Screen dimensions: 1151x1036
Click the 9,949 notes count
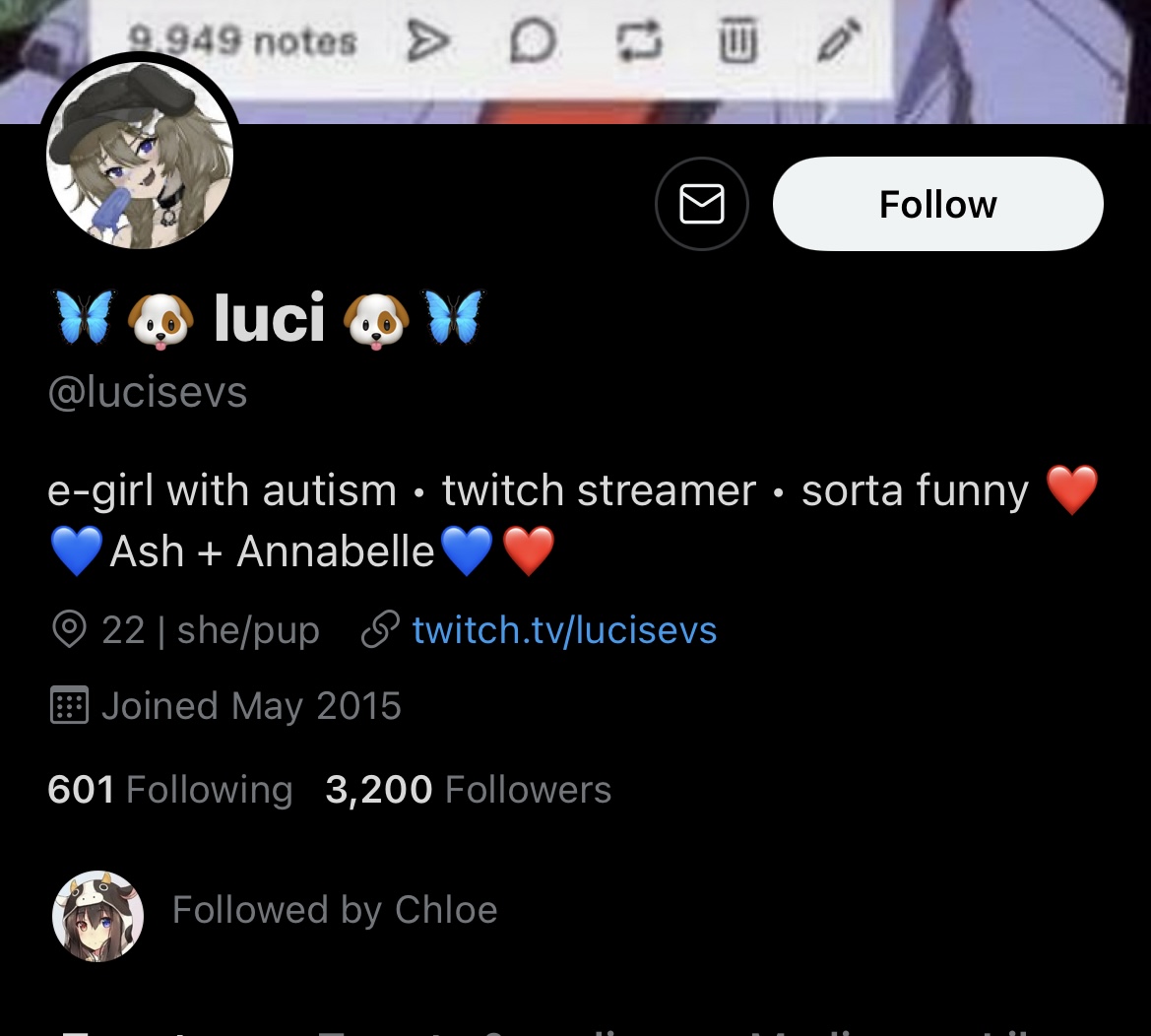tap(242, 40)
